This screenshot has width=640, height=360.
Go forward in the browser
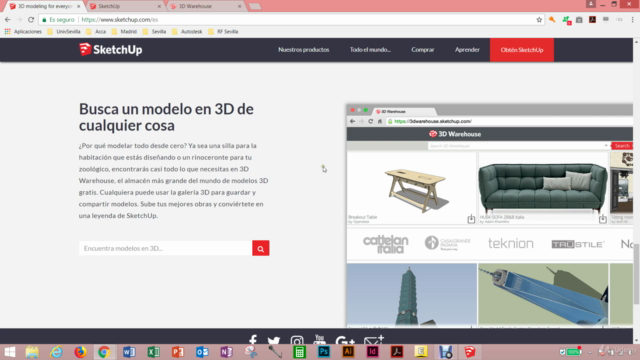click(x=19, y=20)
